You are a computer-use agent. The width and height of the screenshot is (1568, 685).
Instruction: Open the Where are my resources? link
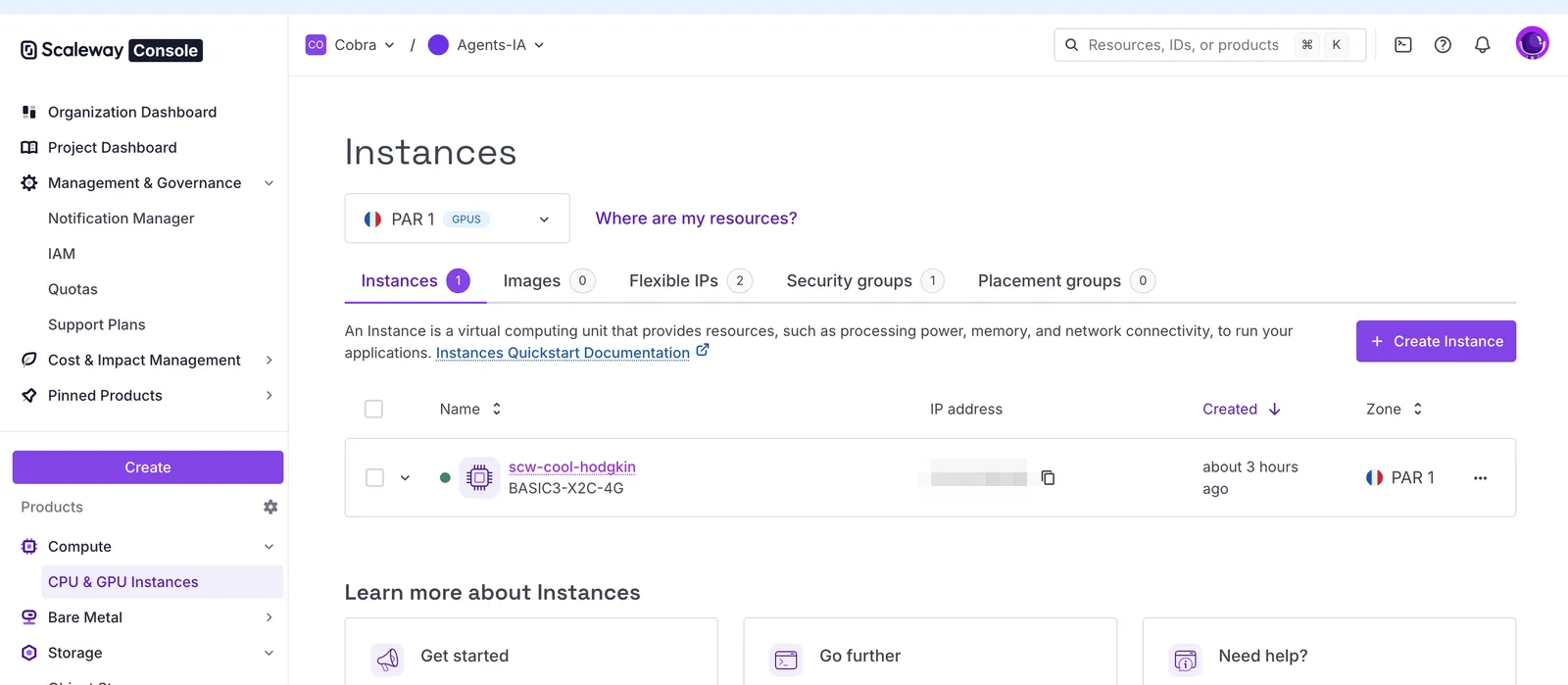point(696,219)
